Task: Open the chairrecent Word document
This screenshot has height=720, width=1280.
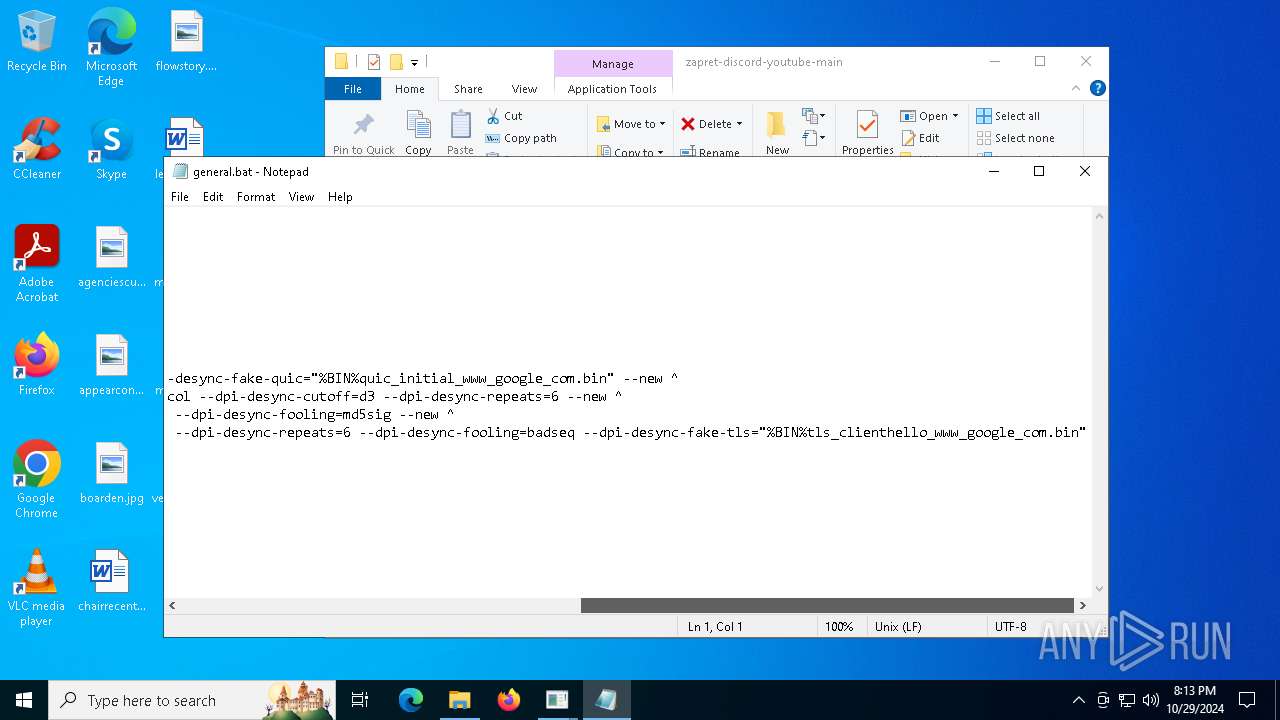Action: [x=111, y=581]
